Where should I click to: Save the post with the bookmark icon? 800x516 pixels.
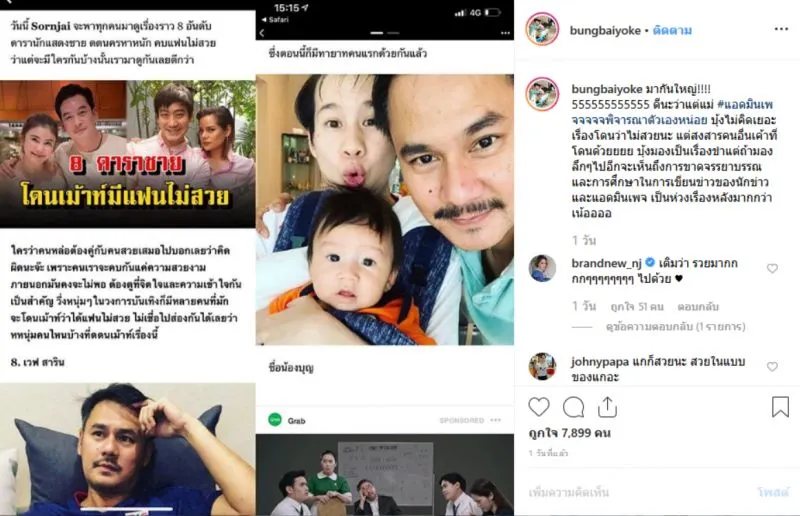coord(780,407)
